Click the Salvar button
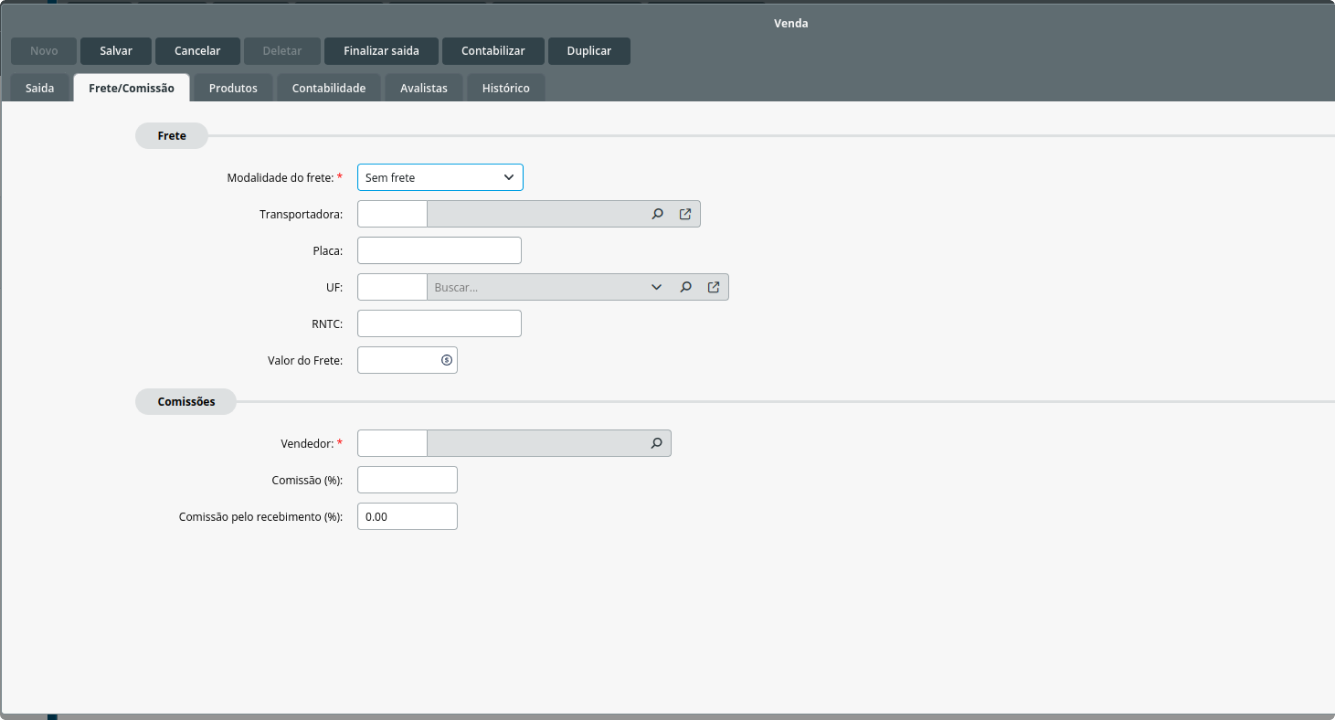This screenshot has height=721, width=1335. [116, 51]
